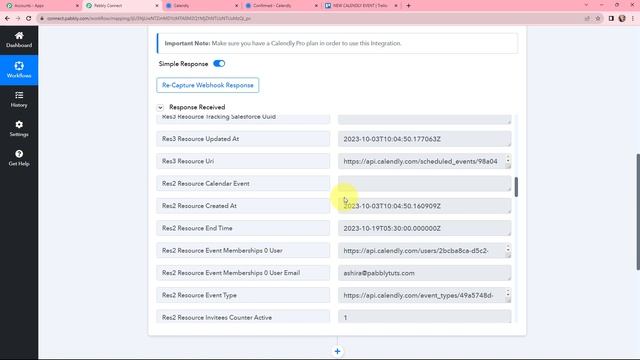Switch to the Confirmed - Calendly tab
640x360 pixels.
click(280, 6)
